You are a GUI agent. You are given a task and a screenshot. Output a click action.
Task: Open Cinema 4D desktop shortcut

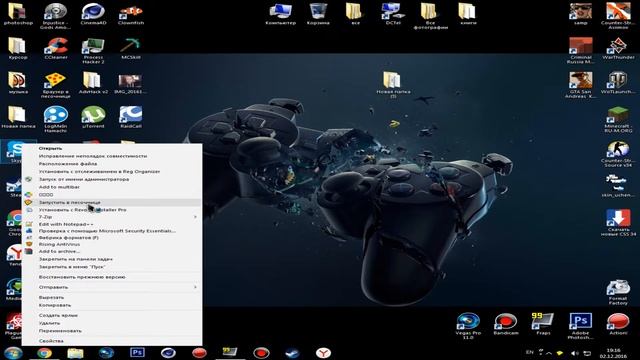pyautogui.click(x=93, y=14)
